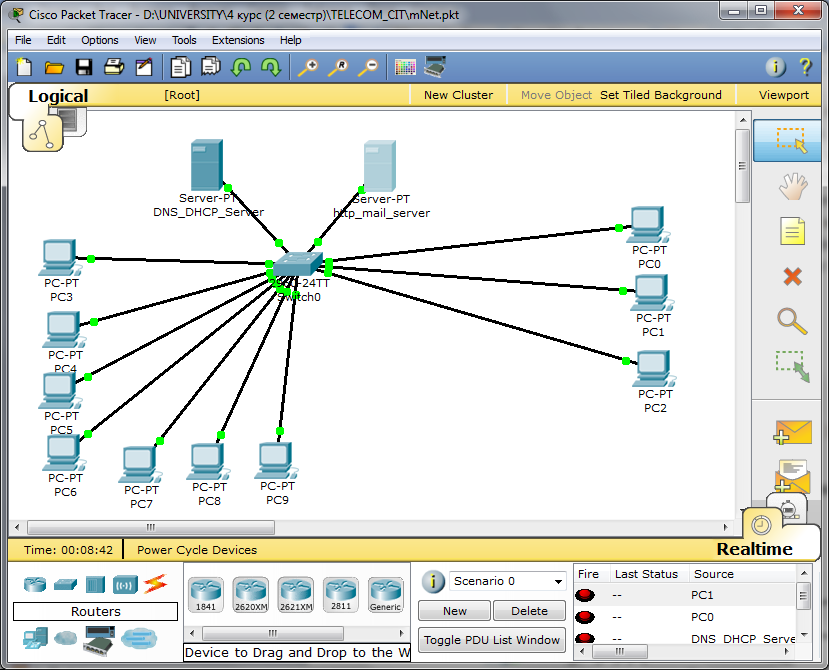Click Toggle PDU List Window button

pyautogui.click(x=492, y=640)
